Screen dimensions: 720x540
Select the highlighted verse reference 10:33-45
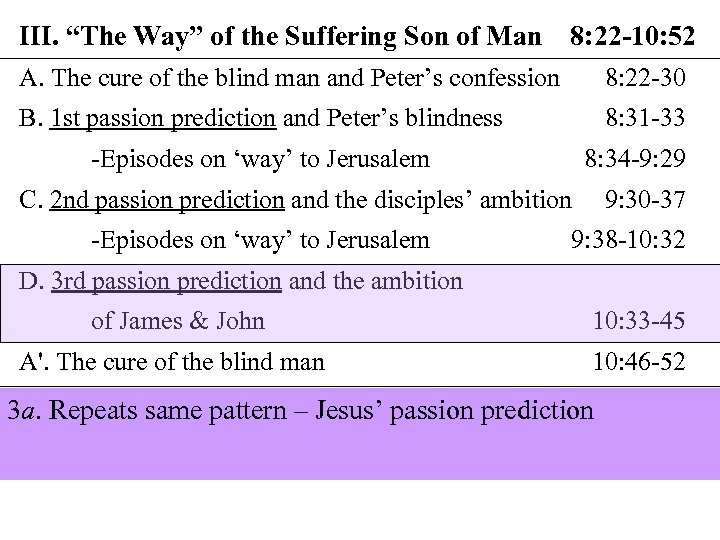click(638, 321)
